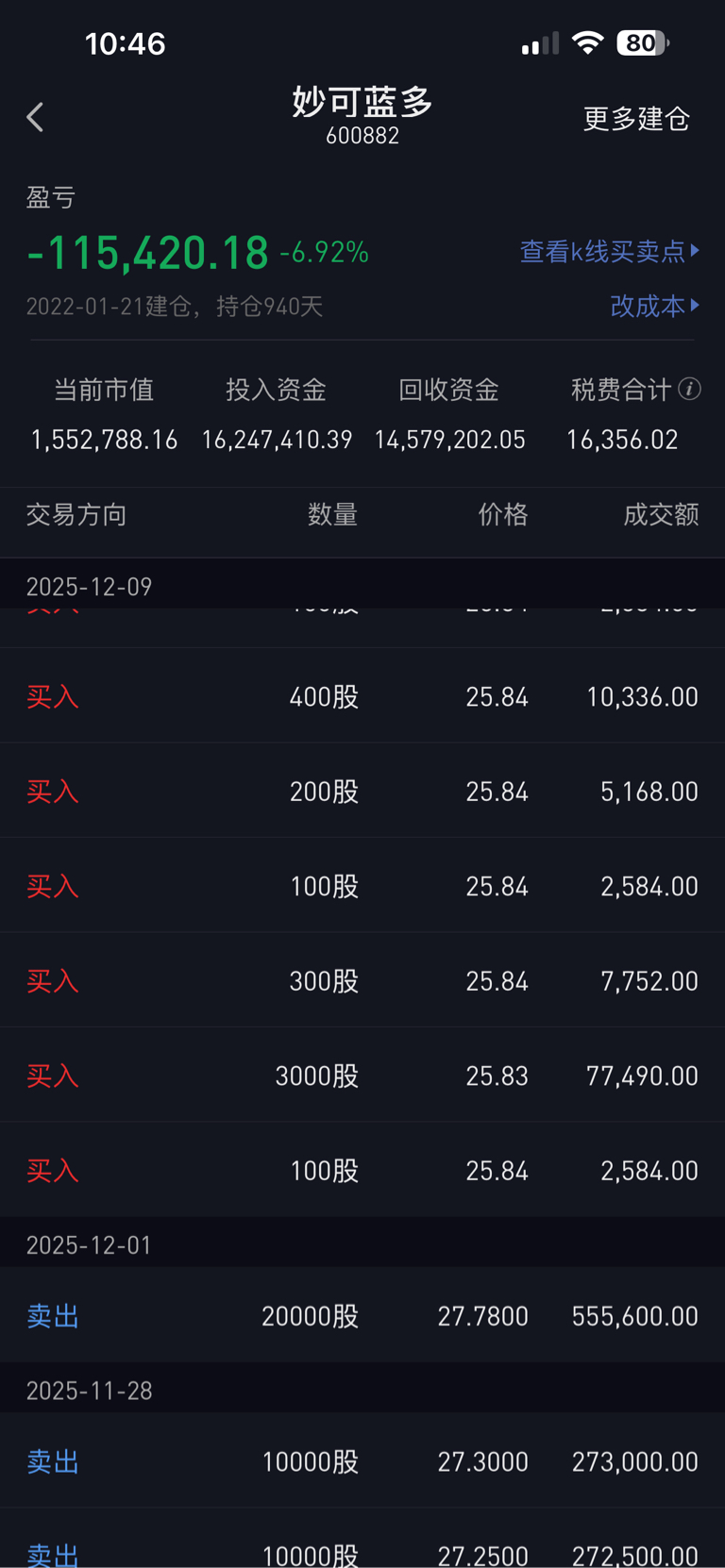
Task: Open 改成本 link
Action: coord(648,306)
